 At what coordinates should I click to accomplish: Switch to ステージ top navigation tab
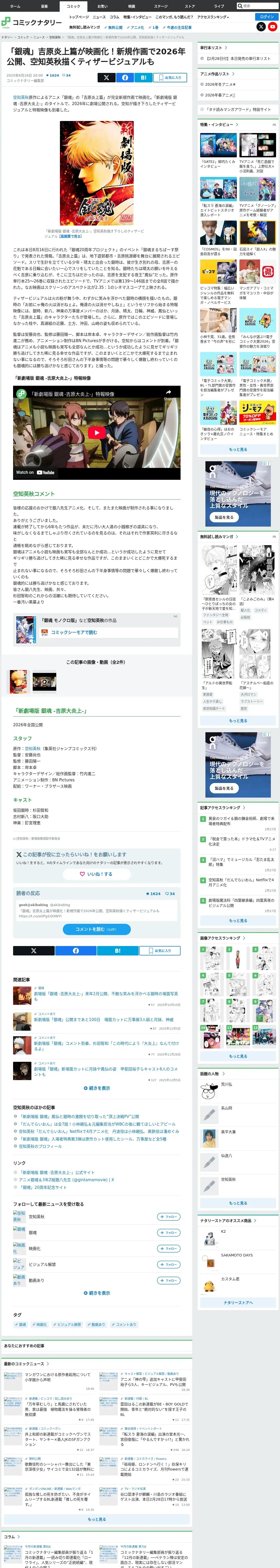tap(160, 6)
